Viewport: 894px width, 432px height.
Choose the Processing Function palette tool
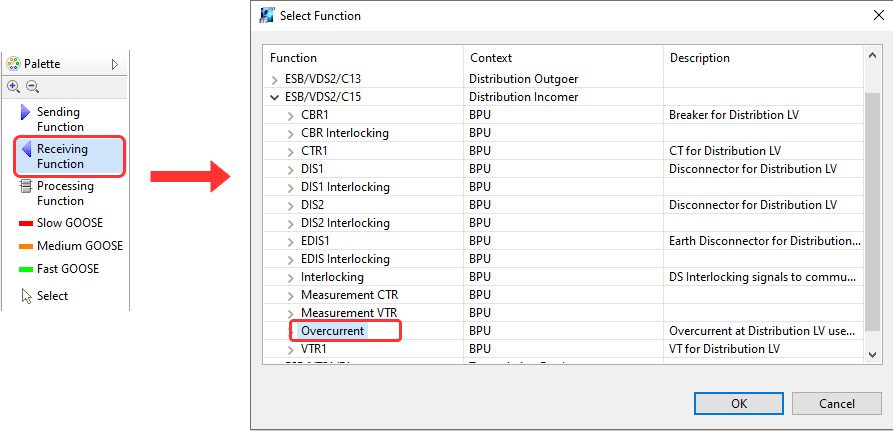tap(65, 193)
